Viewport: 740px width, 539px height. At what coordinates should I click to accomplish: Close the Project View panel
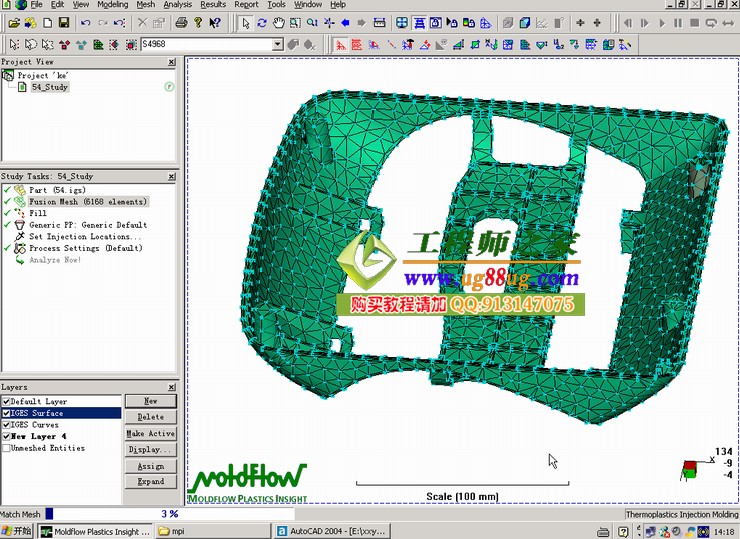point(171,62)
